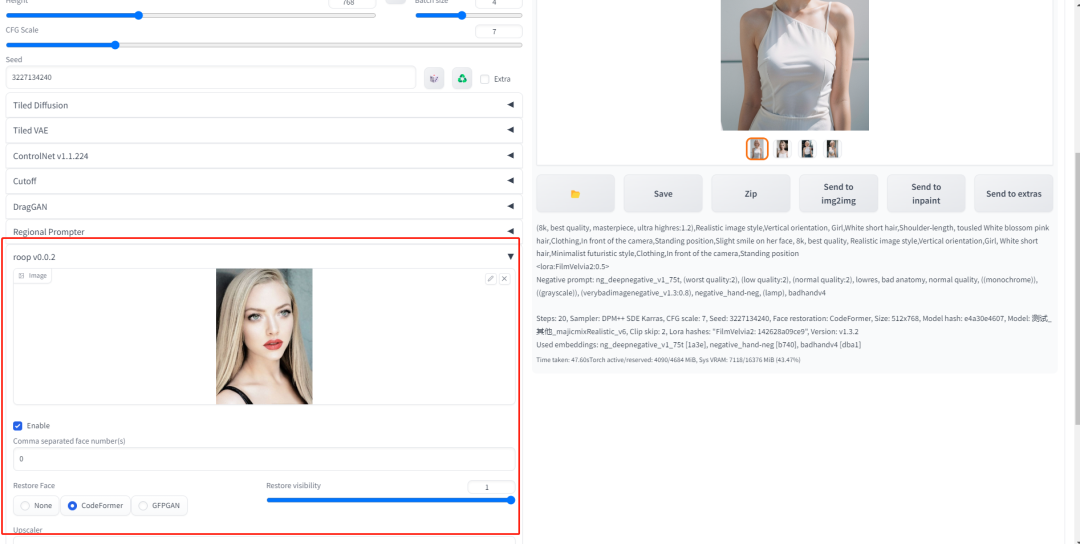The width and height of the screenshot is (1080, 544).
Task: Click the "<lora:FilmVelvia2:0.5>" text
Action: [572, 266]
